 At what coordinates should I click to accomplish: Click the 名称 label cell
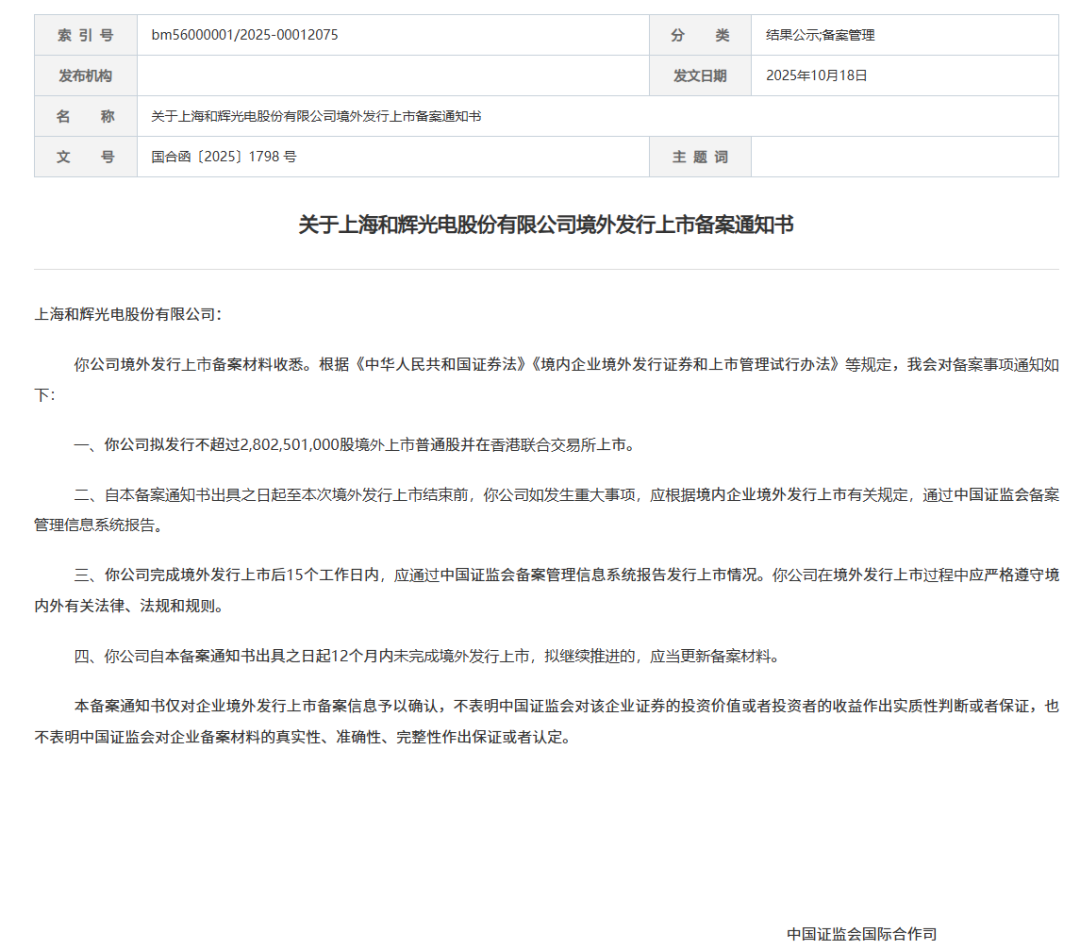coord(86,116)
